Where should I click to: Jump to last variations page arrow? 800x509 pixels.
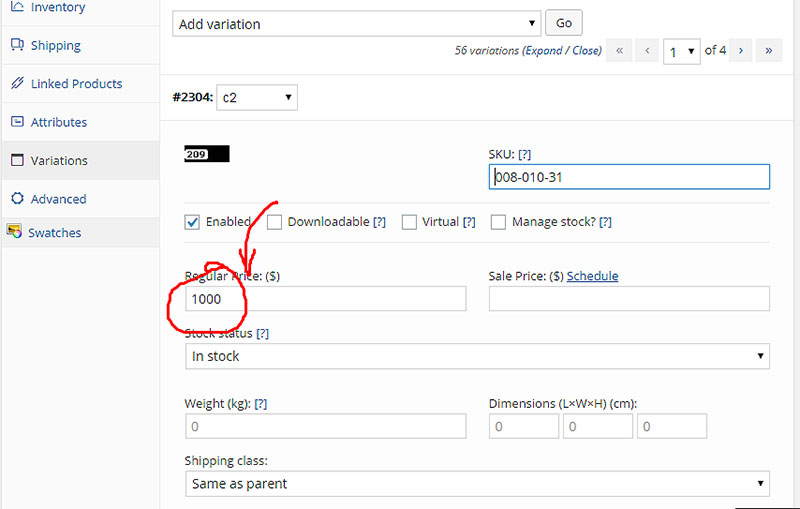768,50
